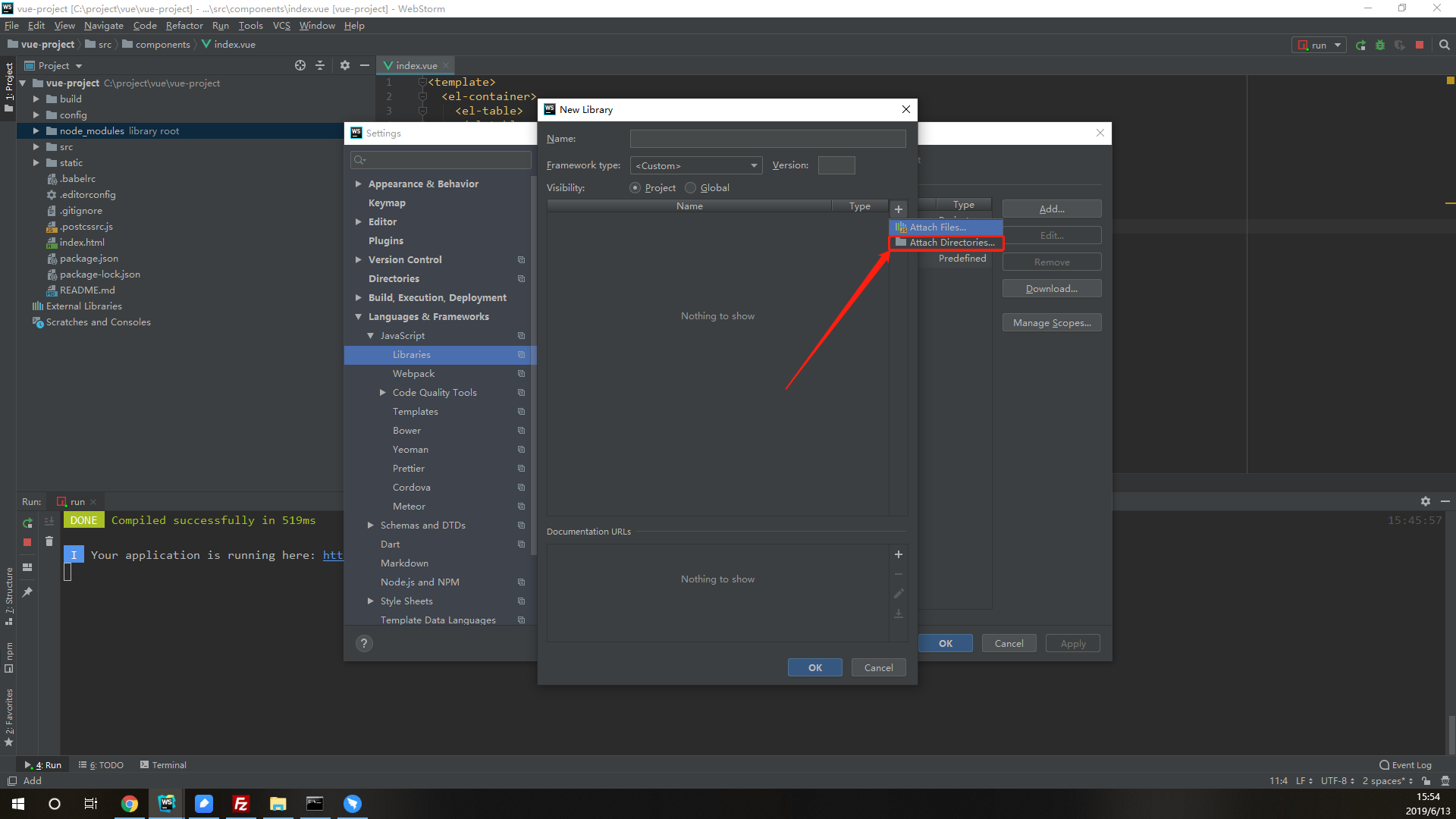Open help via question mark in Settings

(363, 643)
